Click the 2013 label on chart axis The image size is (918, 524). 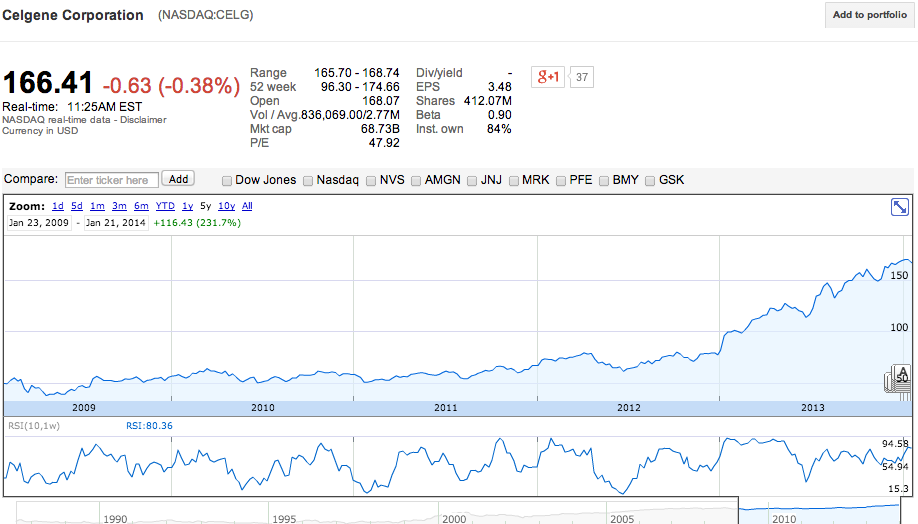tap(813, 407)
